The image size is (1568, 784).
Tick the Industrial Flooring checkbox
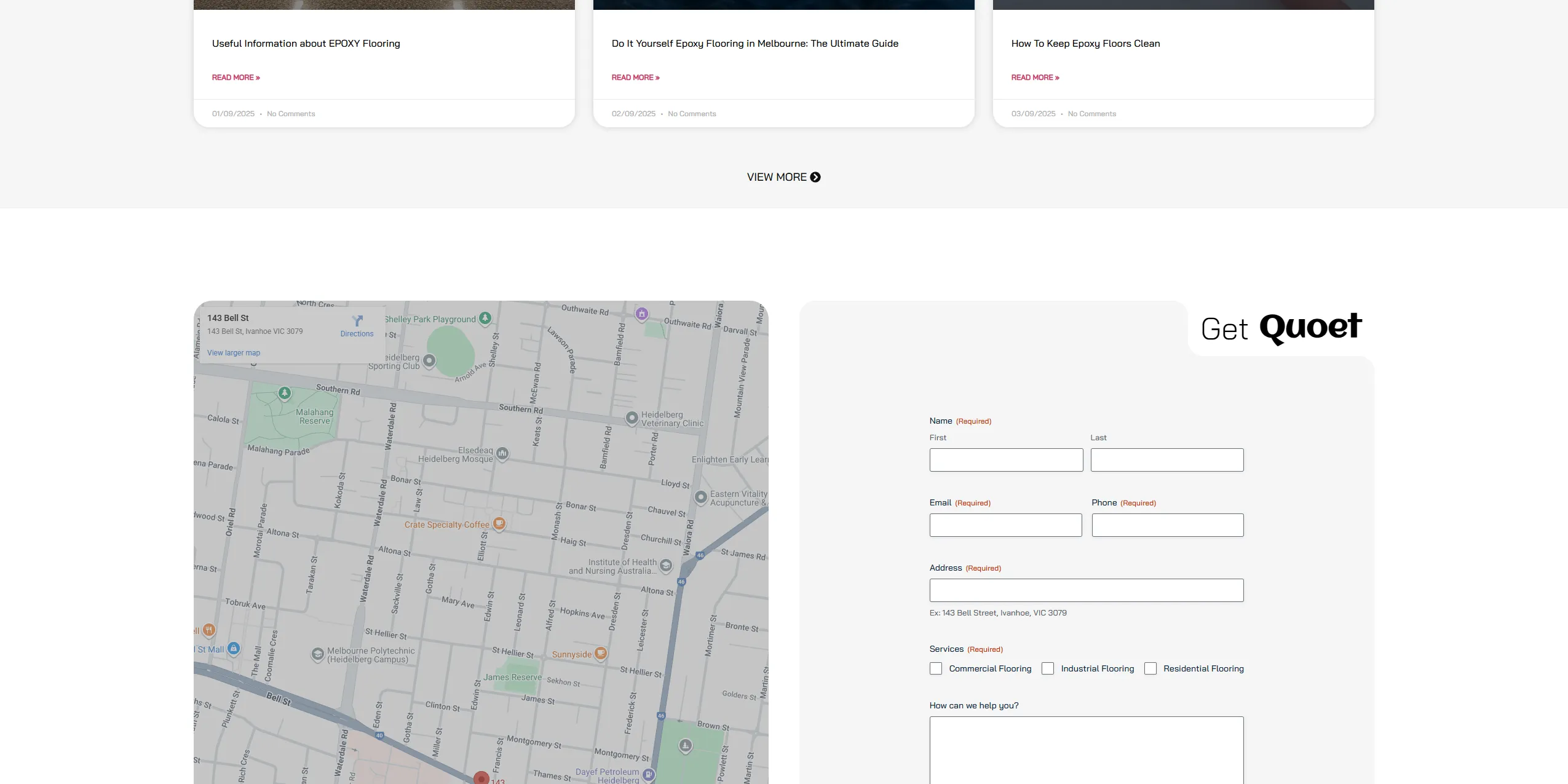(1048, 668)
